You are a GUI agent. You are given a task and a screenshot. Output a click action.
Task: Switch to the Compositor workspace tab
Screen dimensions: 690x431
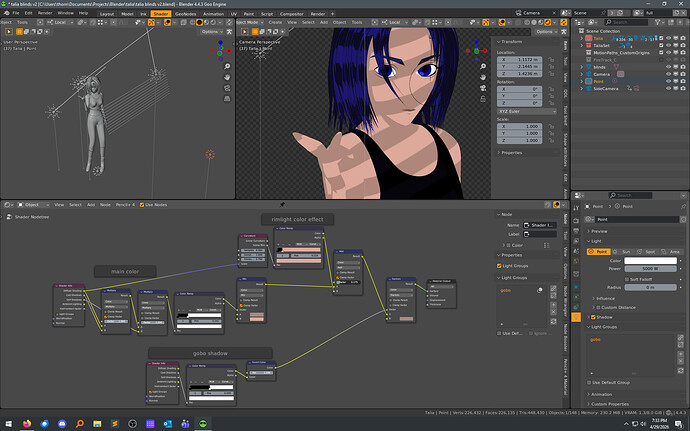click(x=291, y=14)
